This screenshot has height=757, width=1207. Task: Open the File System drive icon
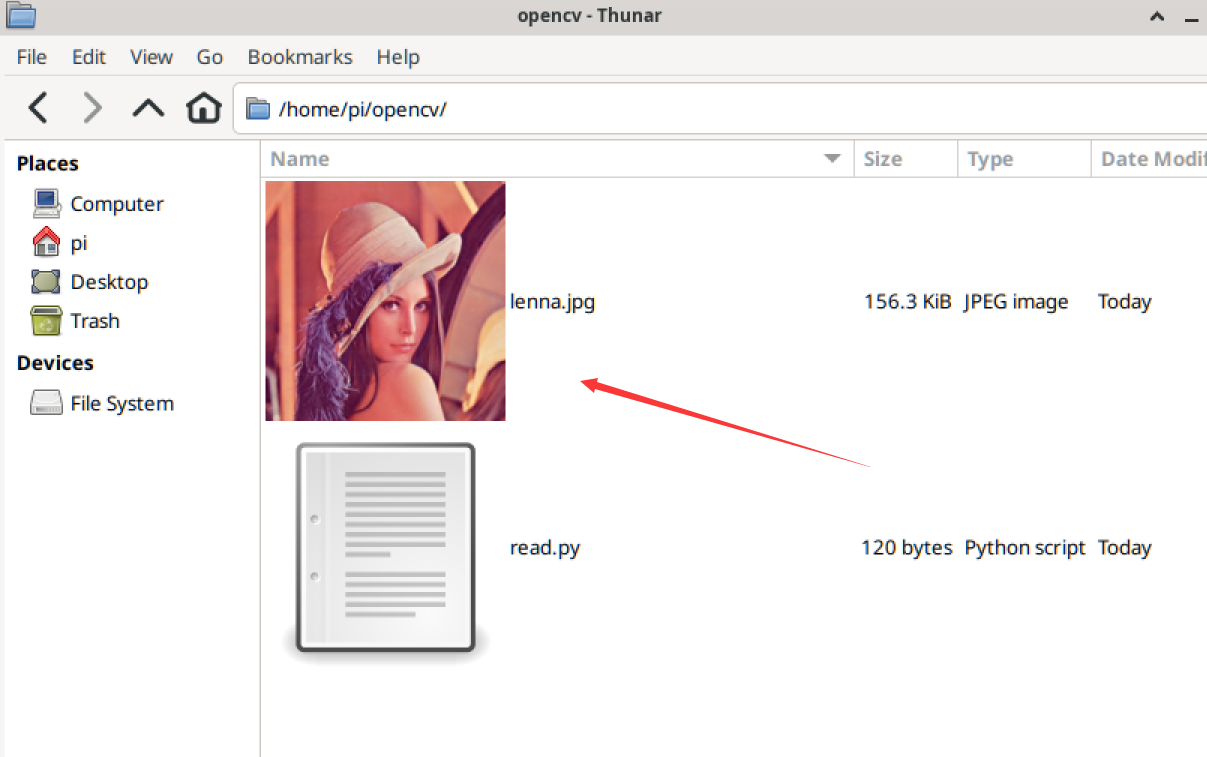tap(47, 404)
